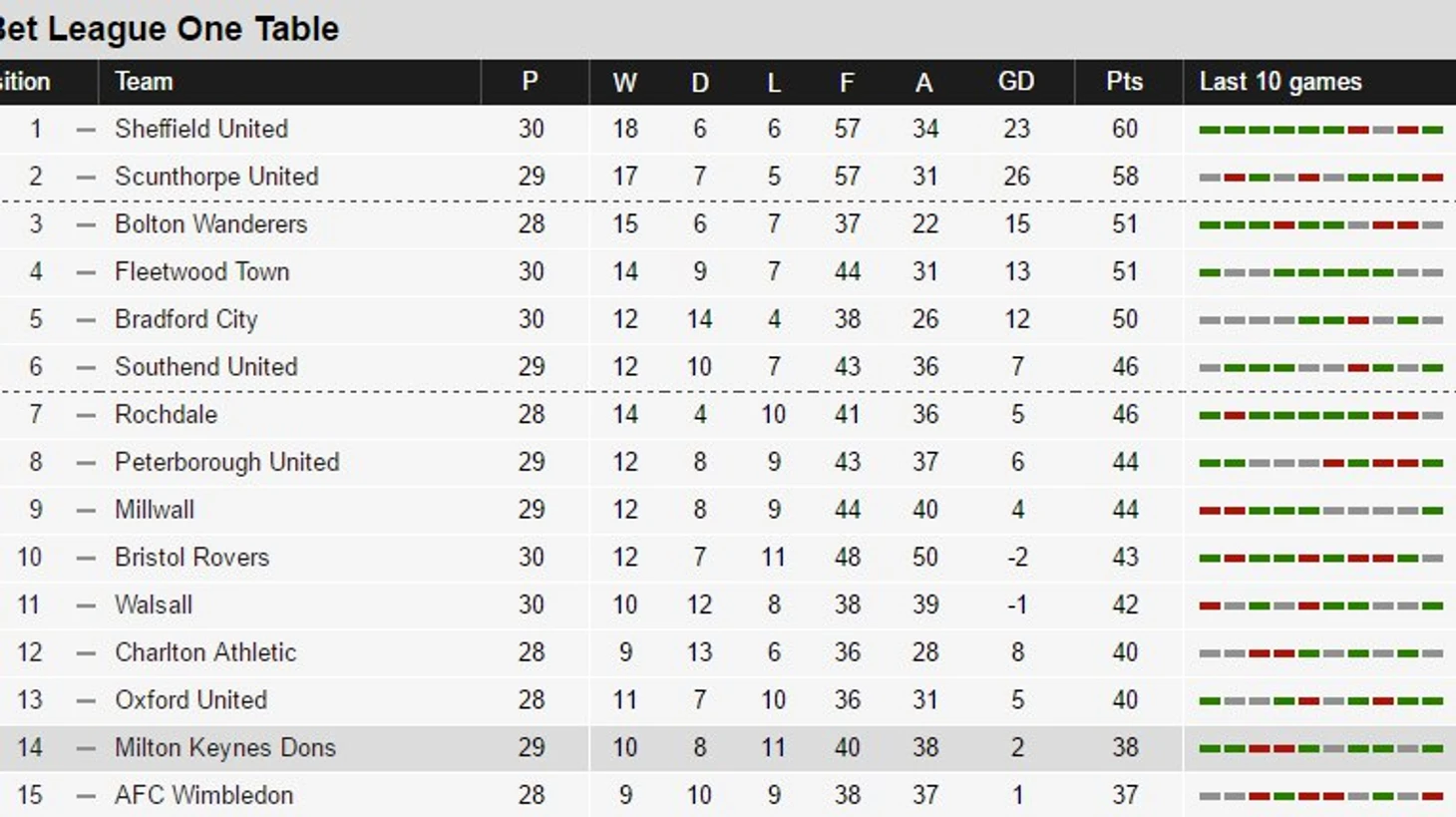Click the no-movement dash icon beside Rochdale

coord(86,415)
